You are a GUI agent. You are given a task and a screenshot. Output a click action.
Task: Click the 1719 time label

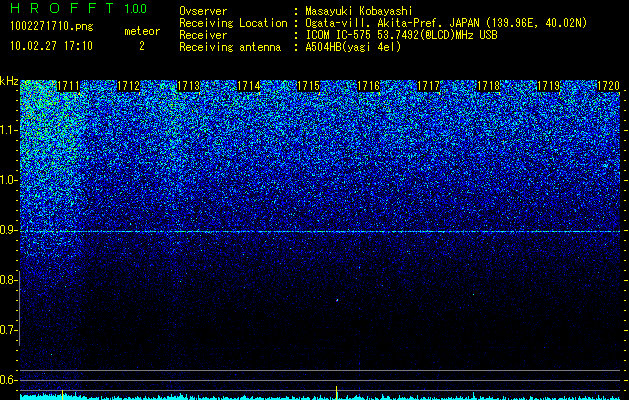coord(549,86)
